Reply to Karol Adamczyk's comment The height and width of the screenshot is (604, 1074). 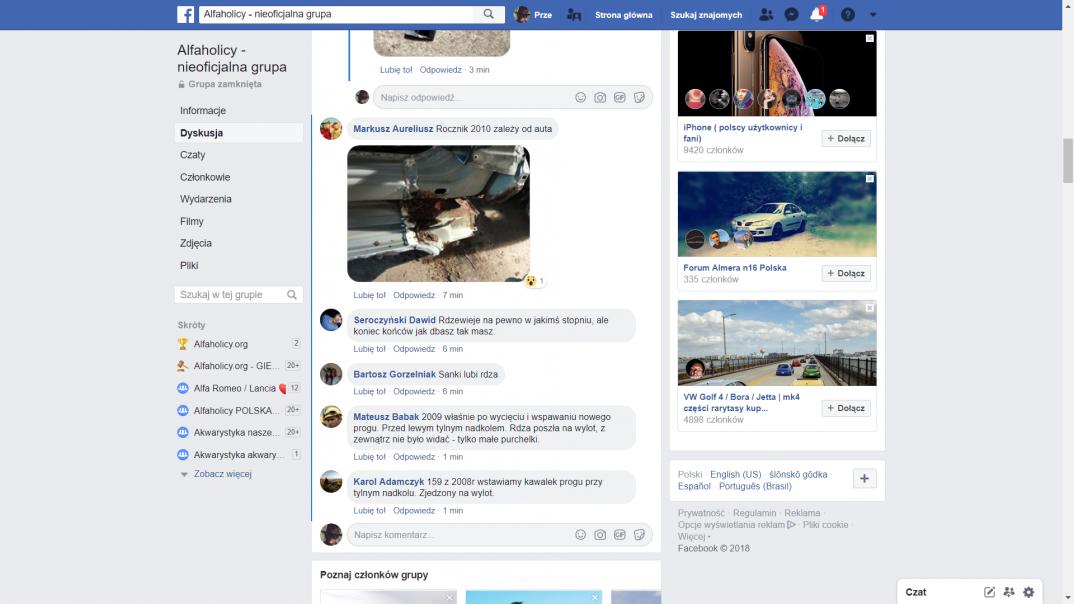point(414,511)
